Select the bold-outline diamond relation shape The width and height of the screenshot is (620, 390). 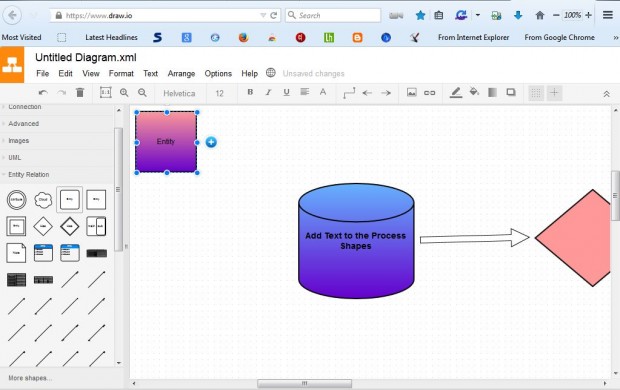coord(70,226)
